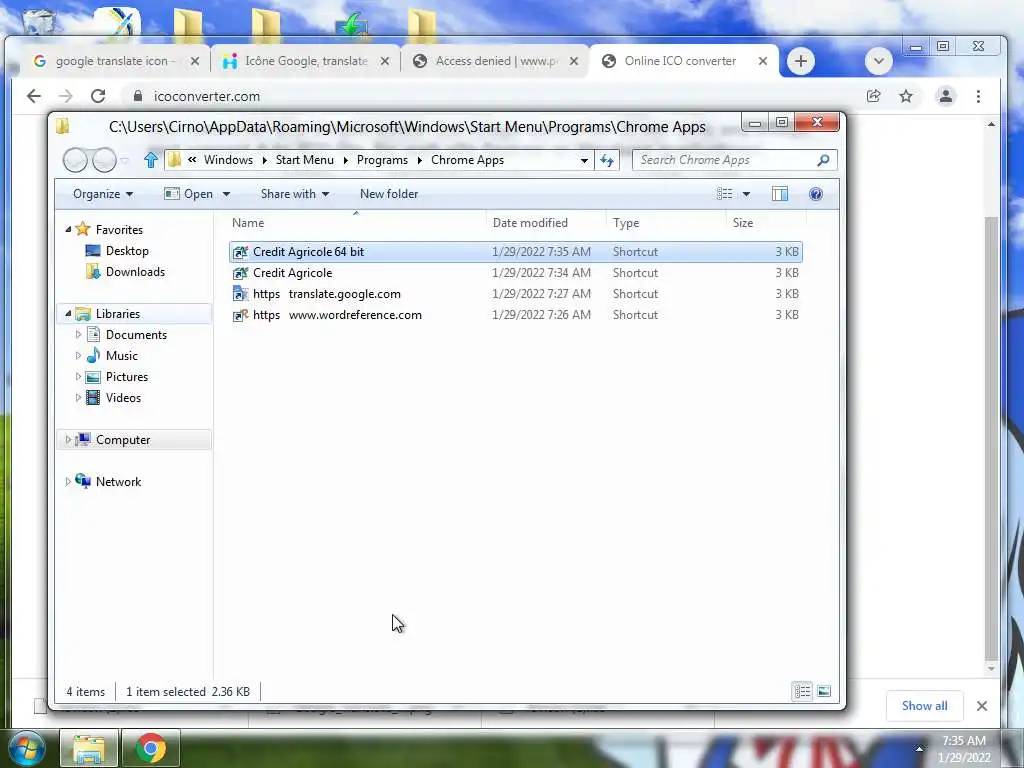The width and height of the screenshot is (1024, 768).
Task: Click the Chrome taskbar icon
Action: pyautogui.click(x=151, y=748)
